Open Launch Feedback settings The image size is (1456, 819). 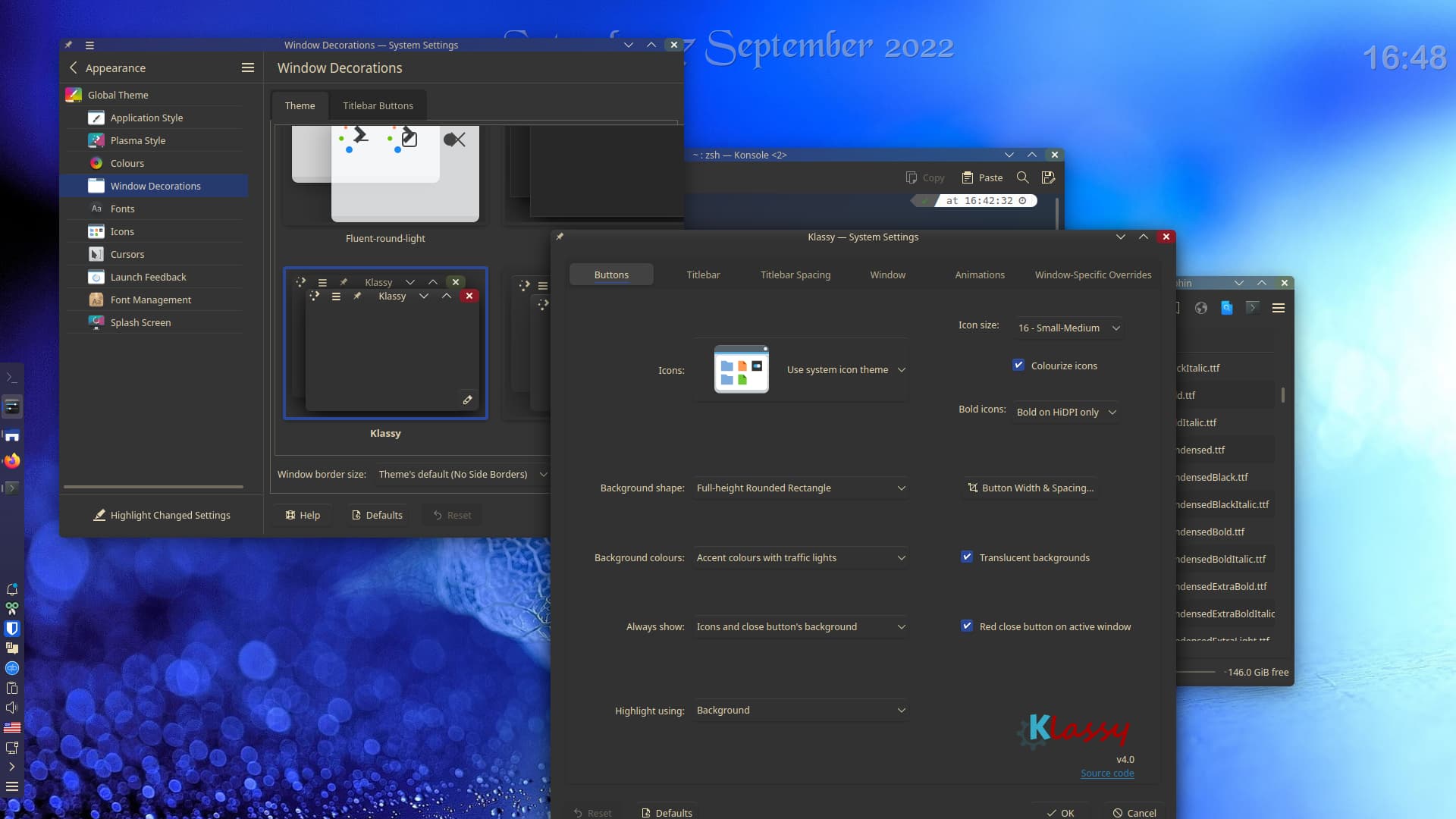point(154,277)
